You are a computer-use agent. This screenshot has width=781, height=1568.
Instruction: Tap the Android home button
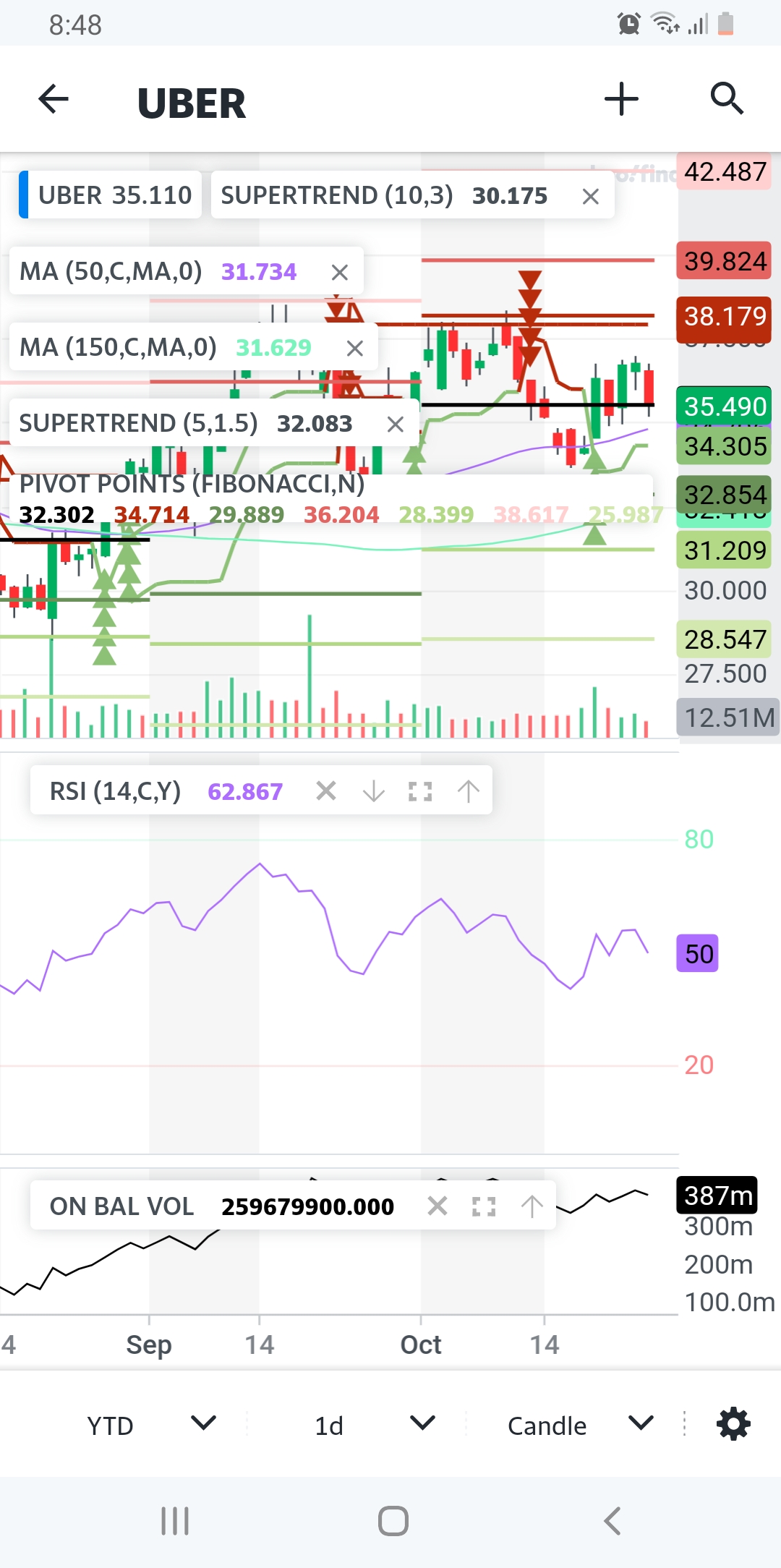click(x=393, y=1521)
